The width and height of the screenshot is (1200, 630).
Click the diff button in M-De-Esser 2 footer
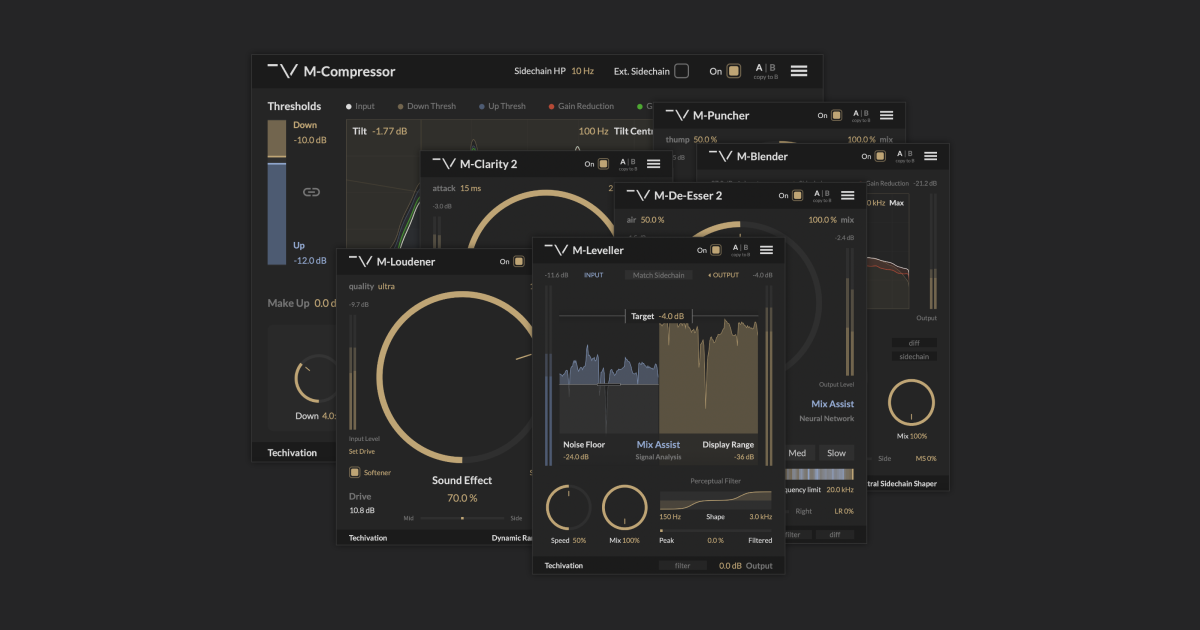[834, 534]
